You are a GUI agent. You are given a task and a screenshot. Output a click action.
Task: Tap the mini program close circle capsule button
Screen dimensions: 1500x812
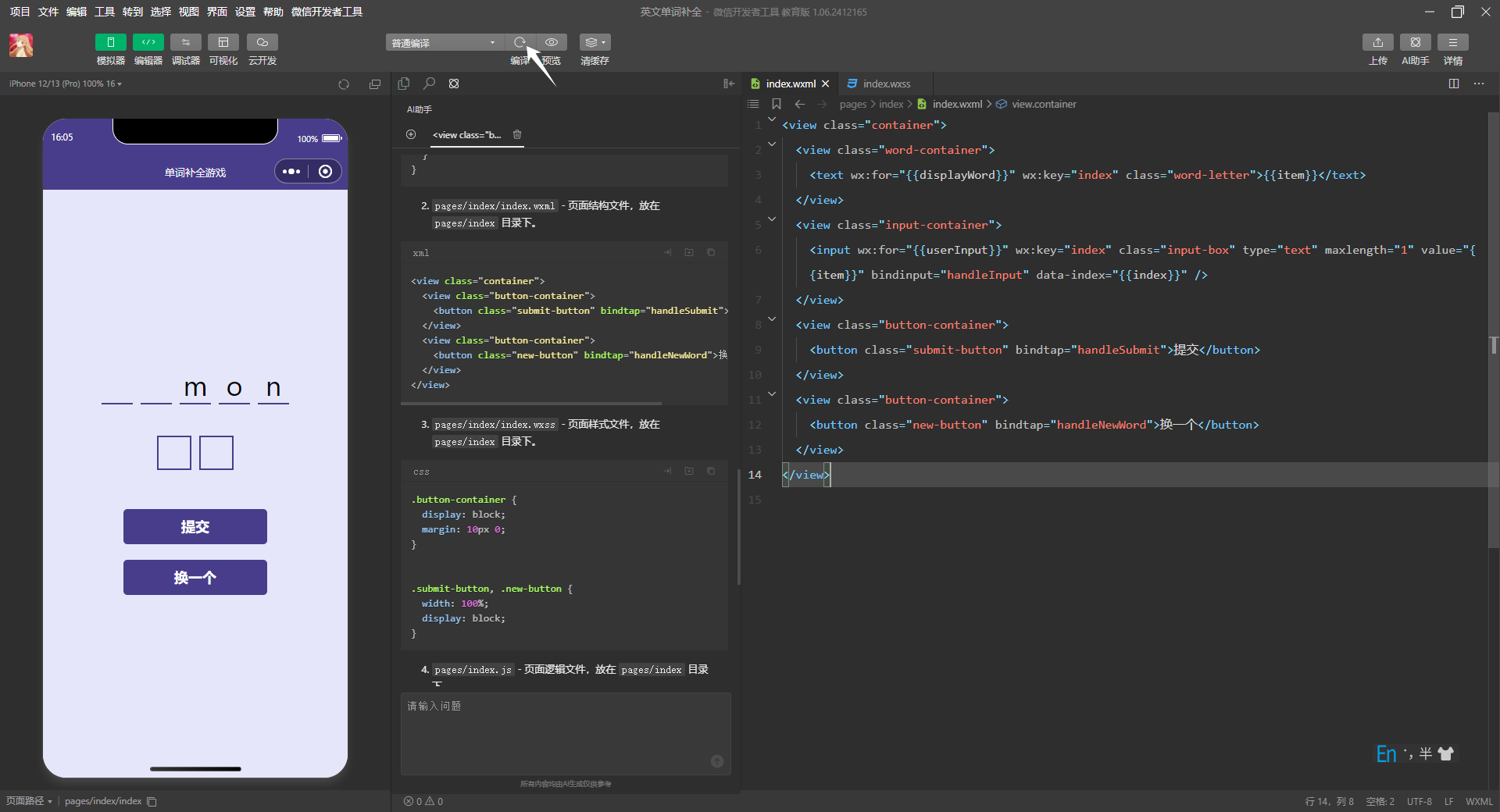point(326,172)
